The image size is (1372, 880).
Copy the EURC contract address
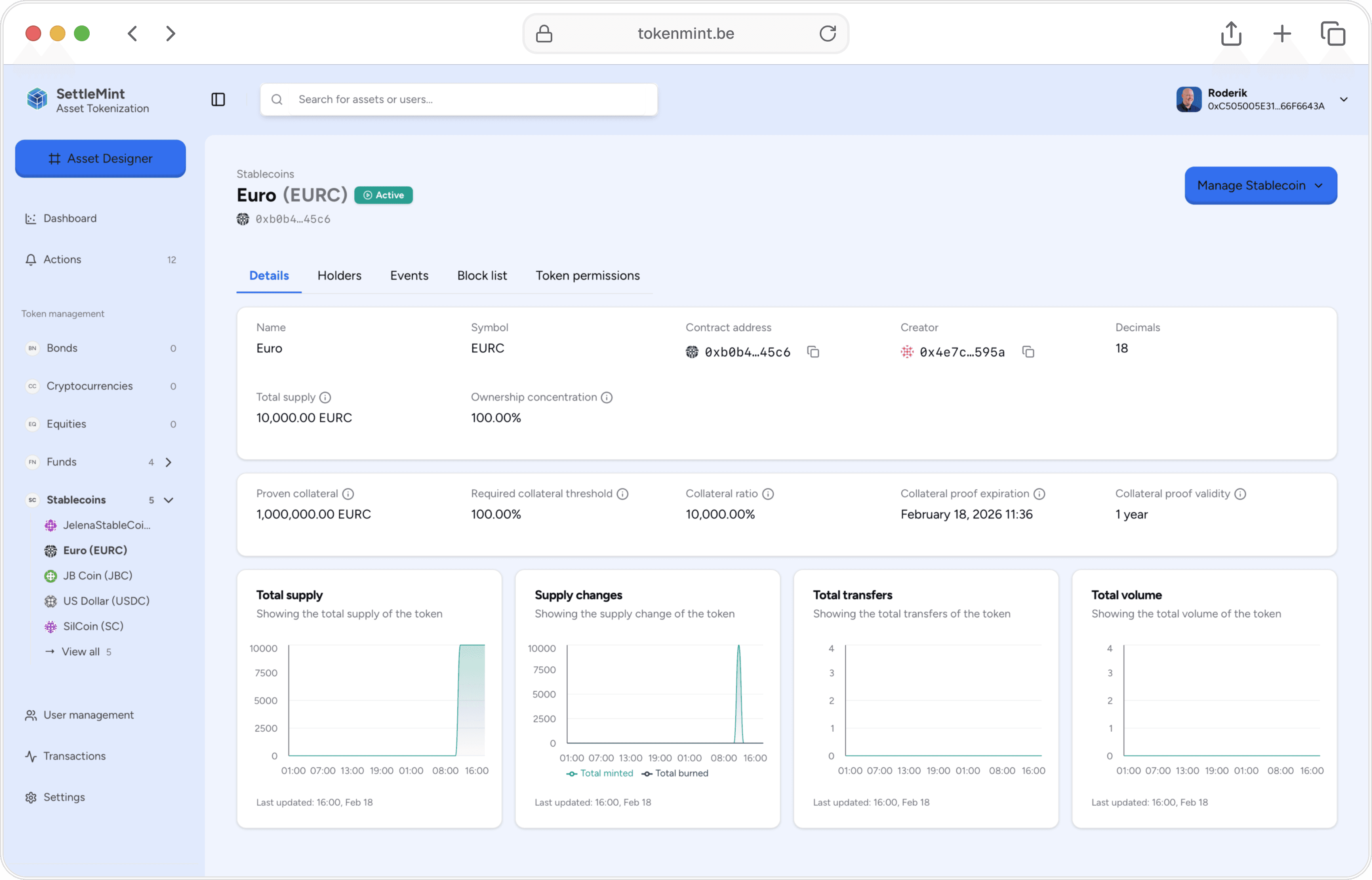point(813,352)
